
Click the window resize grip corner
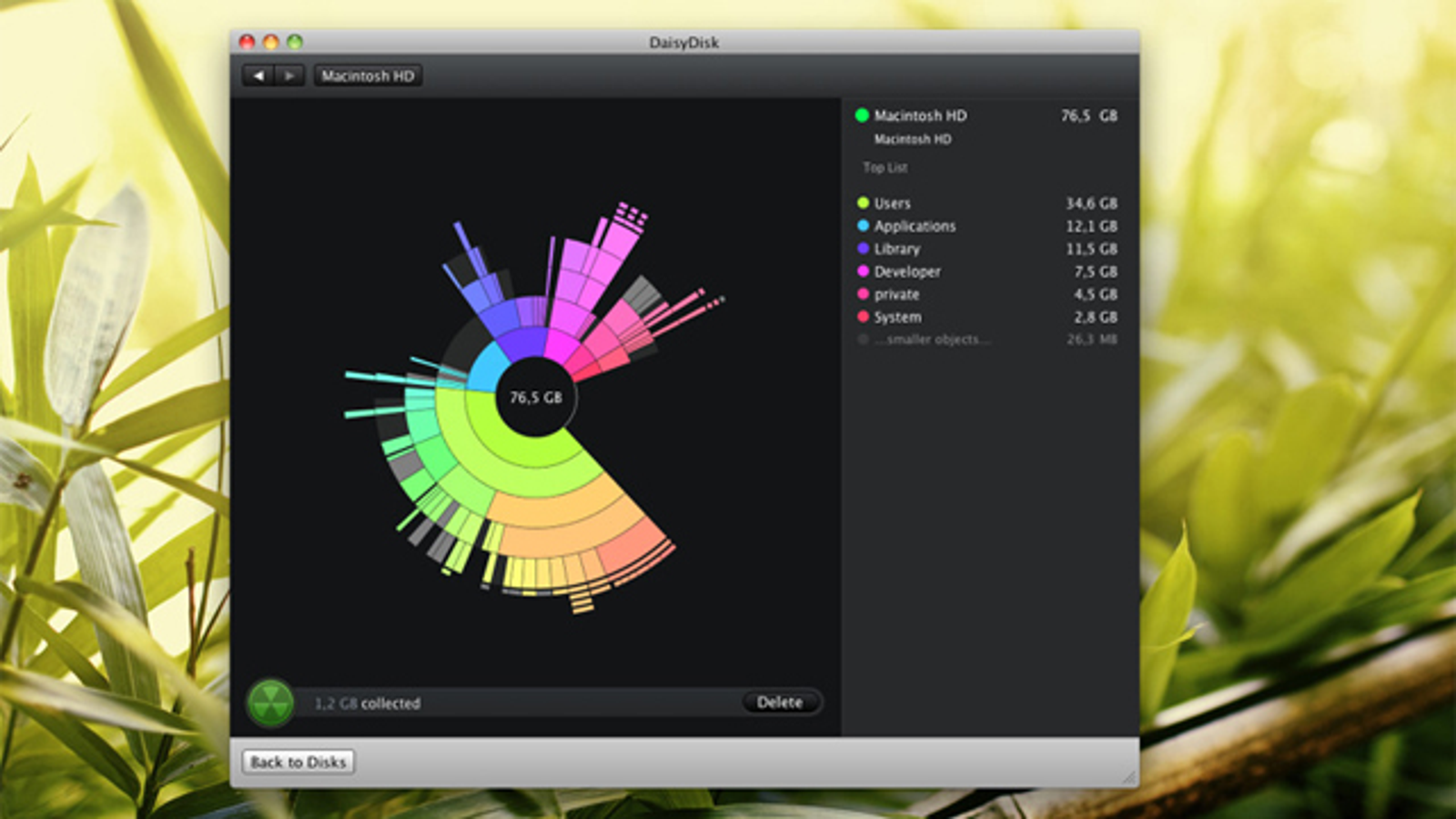point(1129,777)
